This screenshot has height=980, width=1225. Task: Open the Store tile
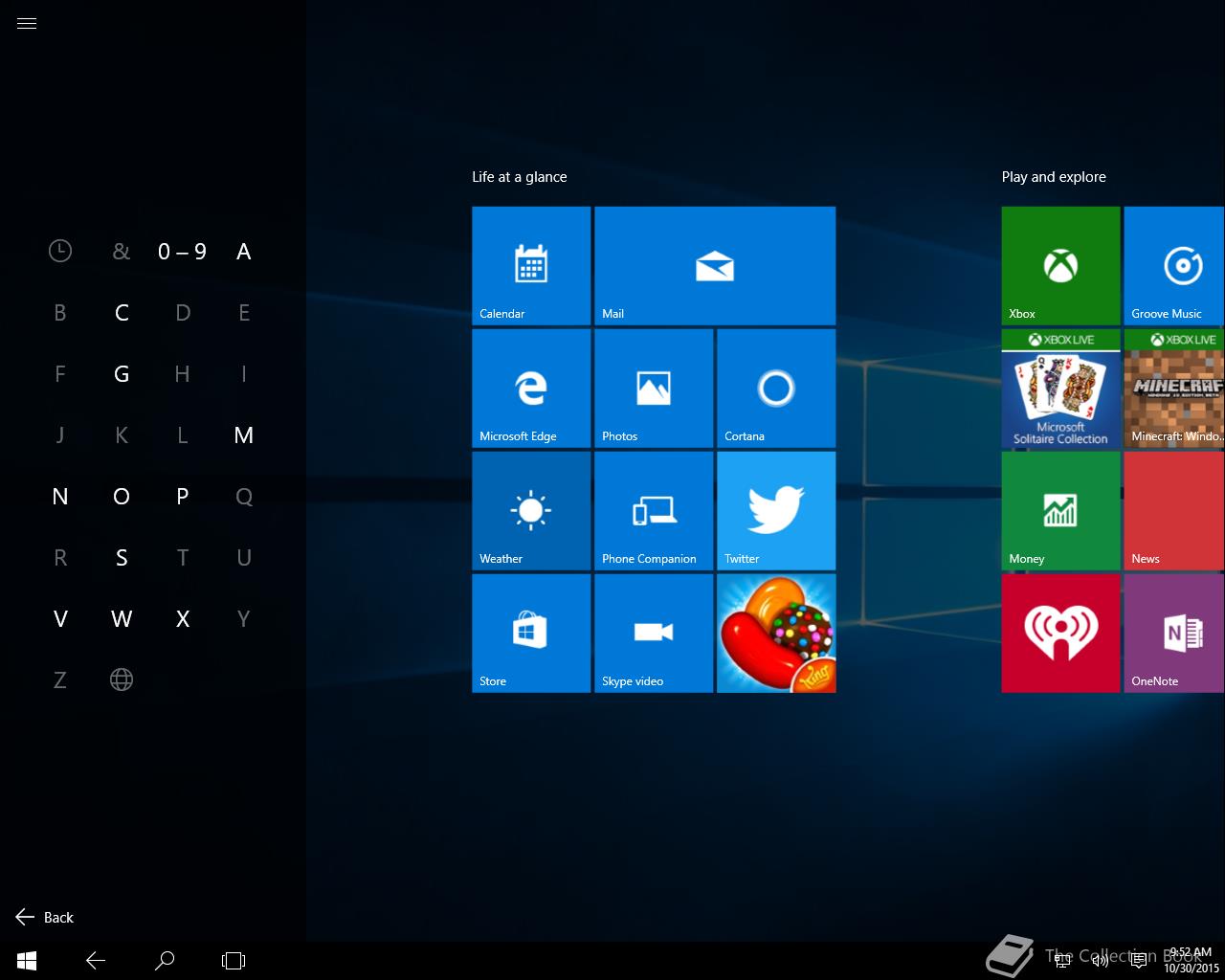click(531, 634)
